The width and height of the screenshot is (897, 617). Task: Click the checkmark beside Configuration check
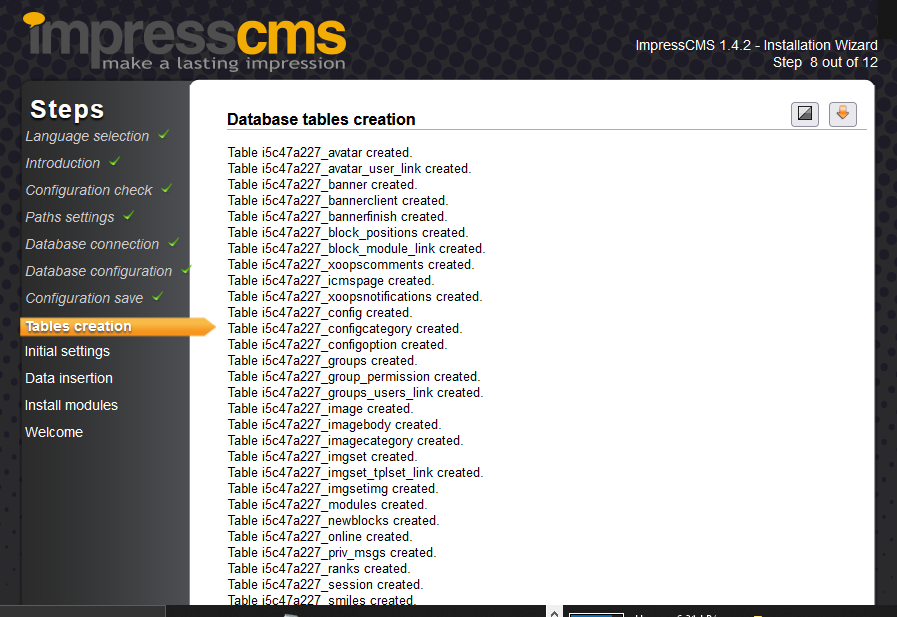pyautogui.click(x=167, y=188)
